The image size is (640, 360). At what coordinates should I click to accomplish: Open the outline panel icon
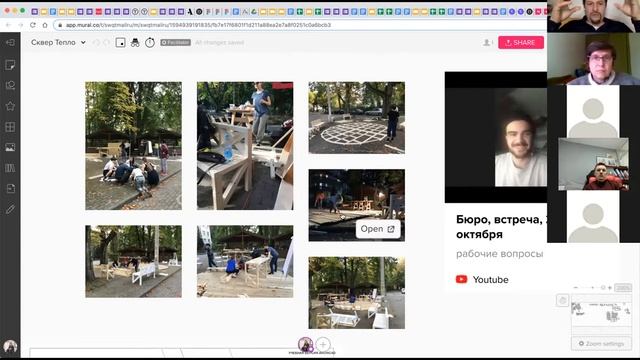[120, 42]
